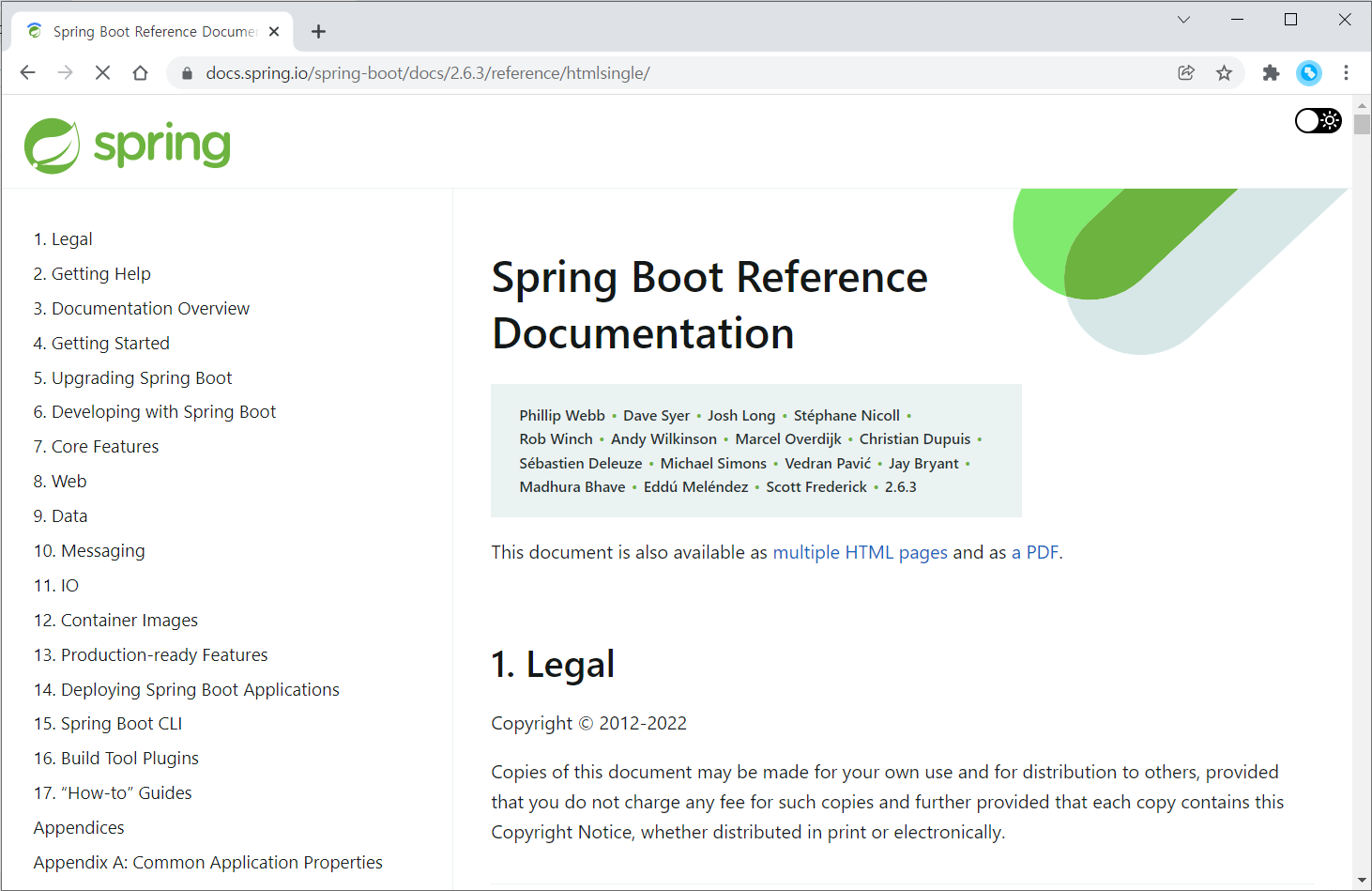1372x891 pixels.
Task: Open the share page icon
Action: point(1186,72)
